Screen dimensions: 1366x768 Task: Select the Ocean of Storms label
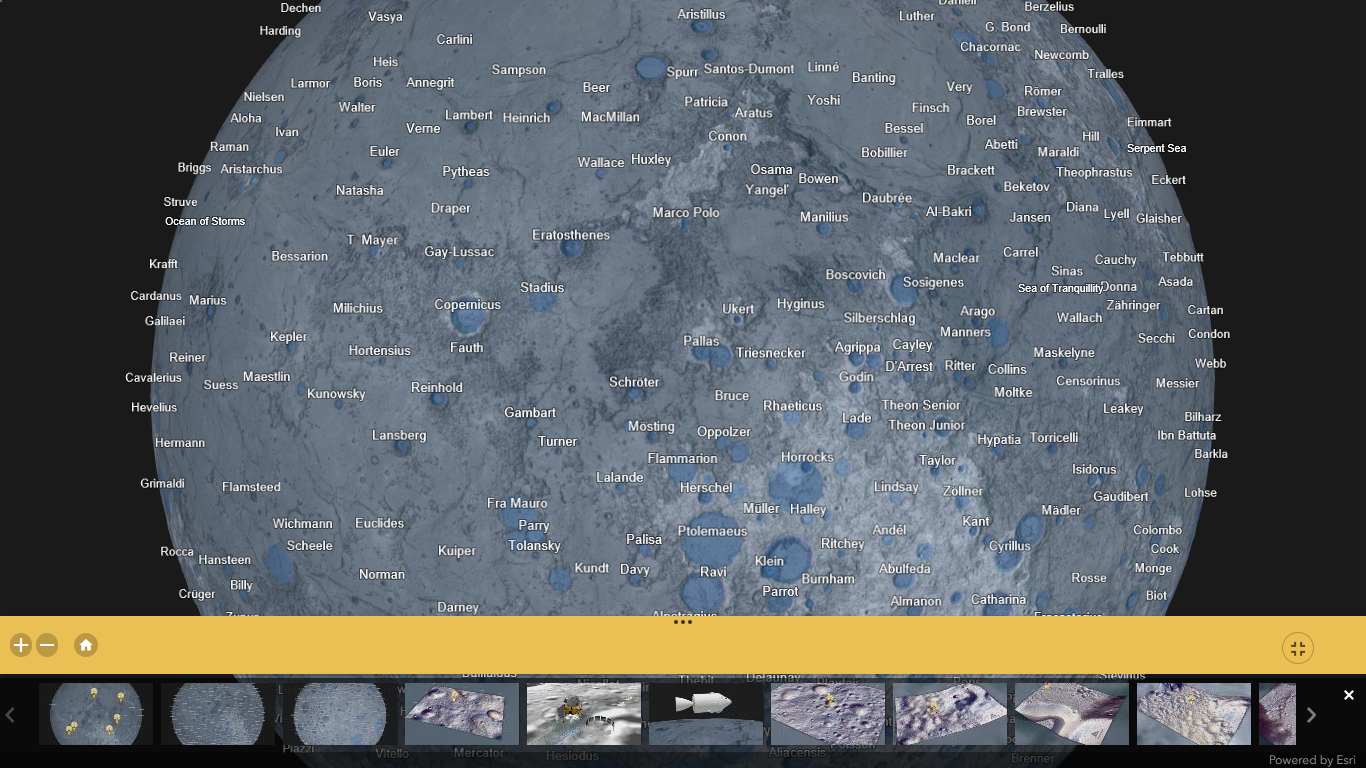tap(205, 221)
